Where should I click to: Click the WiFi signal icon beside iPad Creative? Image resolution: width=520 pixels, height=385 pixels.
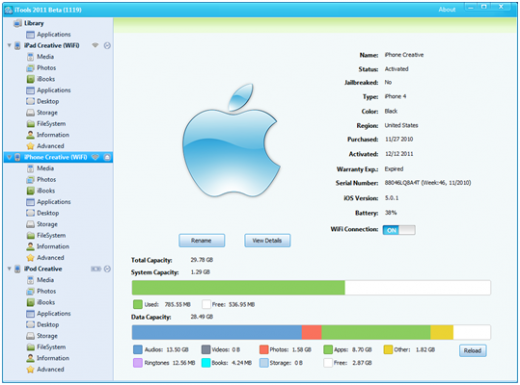coord(95,45)
